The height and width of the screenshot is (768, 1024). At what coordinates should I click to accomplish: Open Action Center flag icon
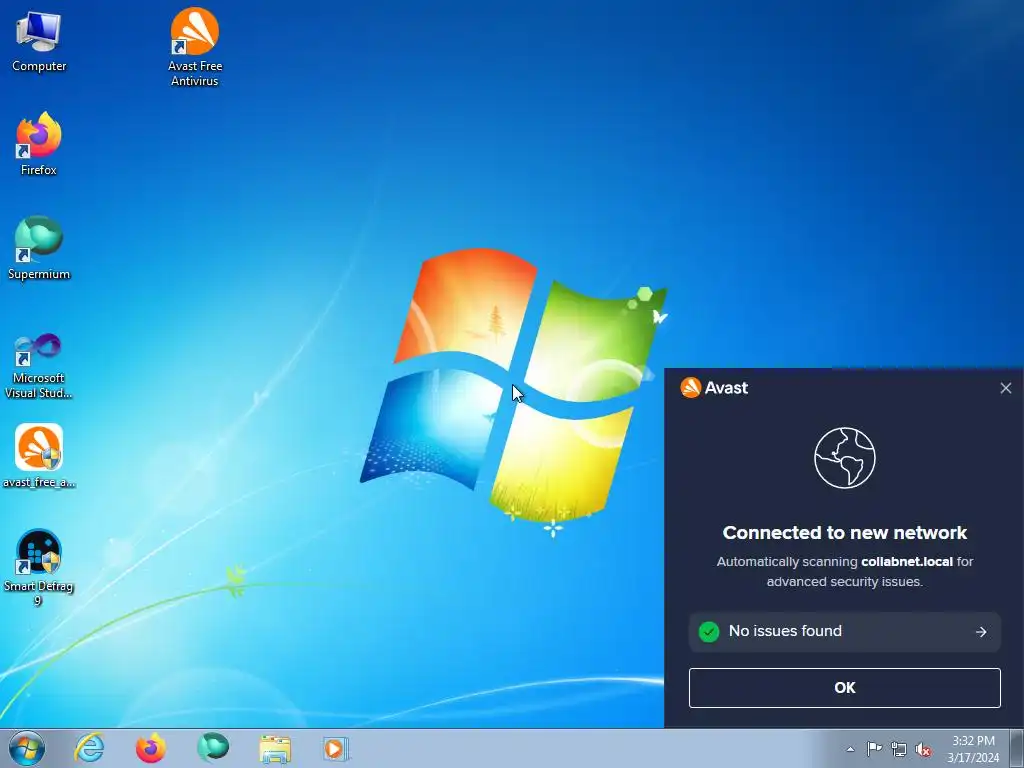[x=874, y=749]
